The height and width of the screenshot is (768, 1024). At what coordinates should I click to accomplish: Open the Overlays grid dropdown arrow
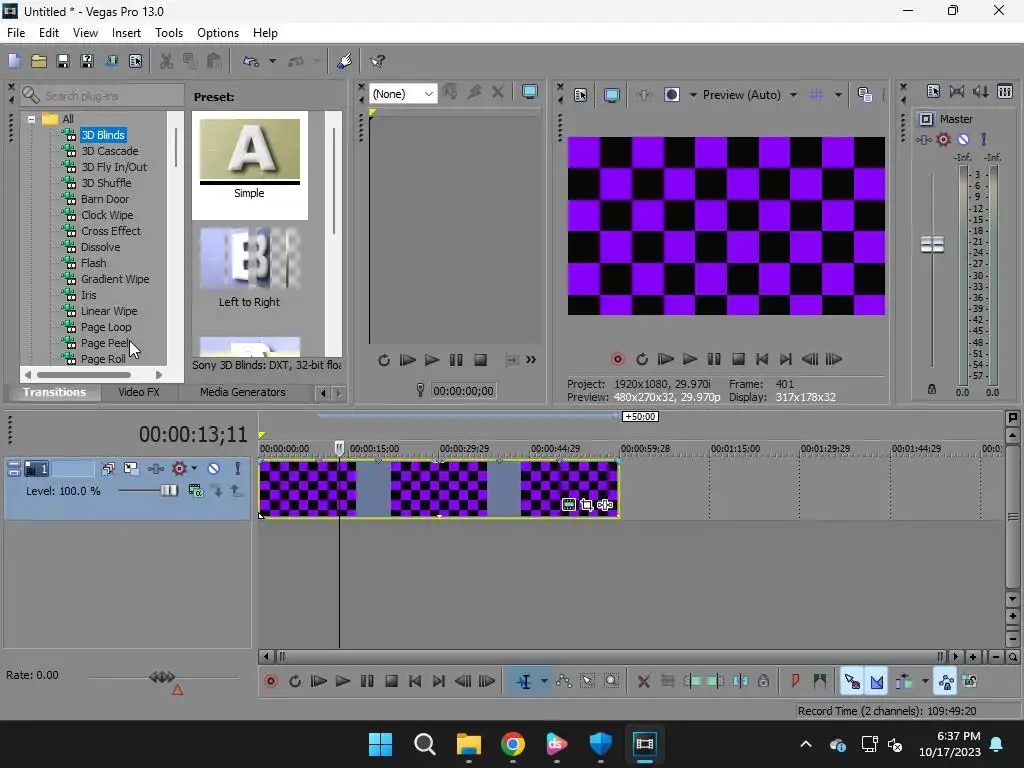[x=838, y=95]
